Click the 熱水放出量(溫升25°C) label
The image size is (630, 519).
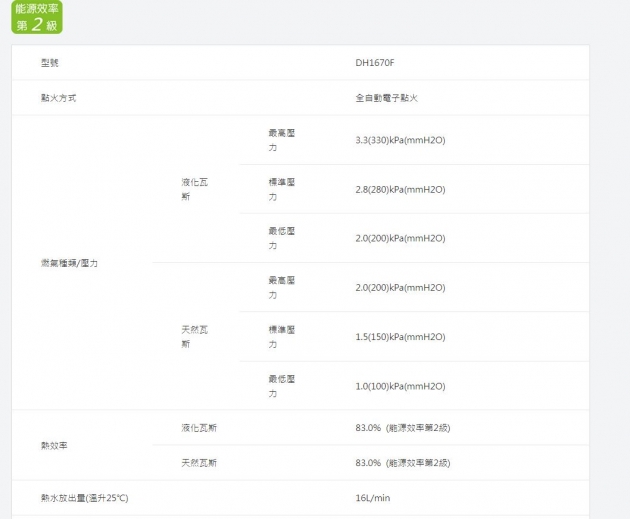84,498
